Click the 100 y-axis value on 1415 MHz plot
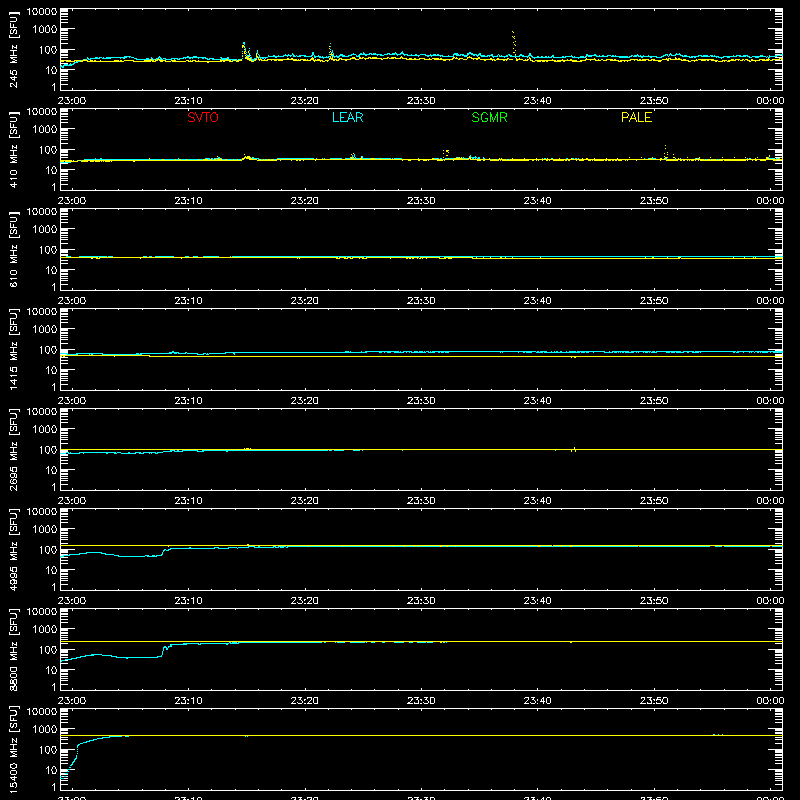This screenshot has height=800, width=800. pyautogui.click(x=47, y=349)
